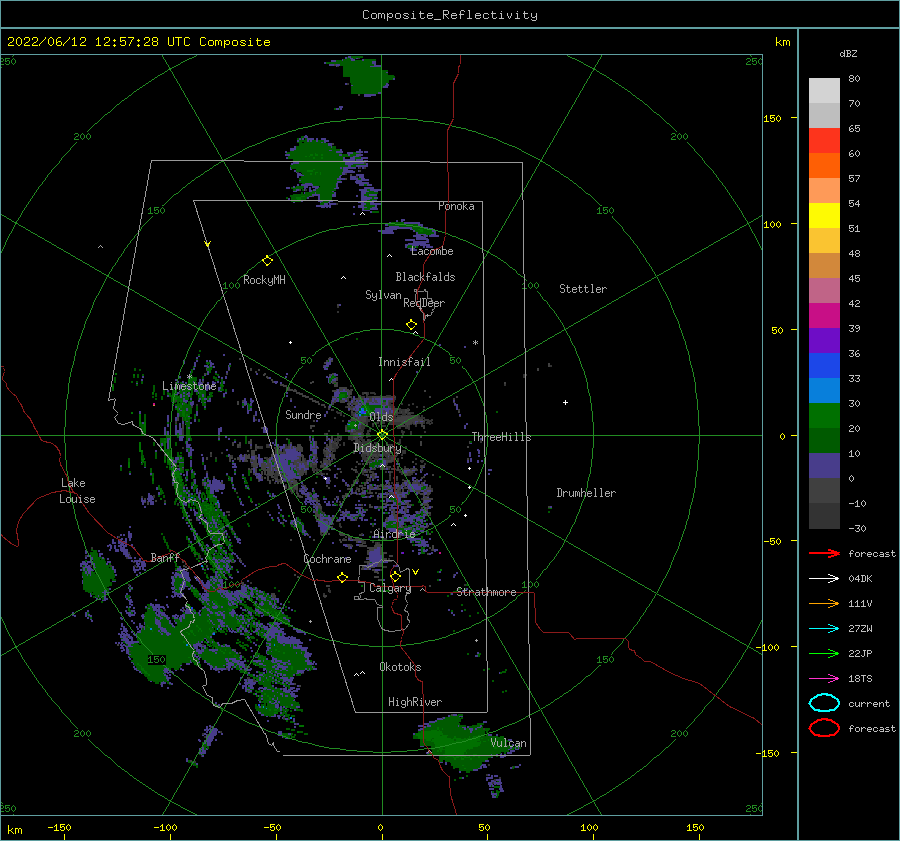Select the light gray 80 dBZ swatch
900x841 pixels.
(824, 91)
